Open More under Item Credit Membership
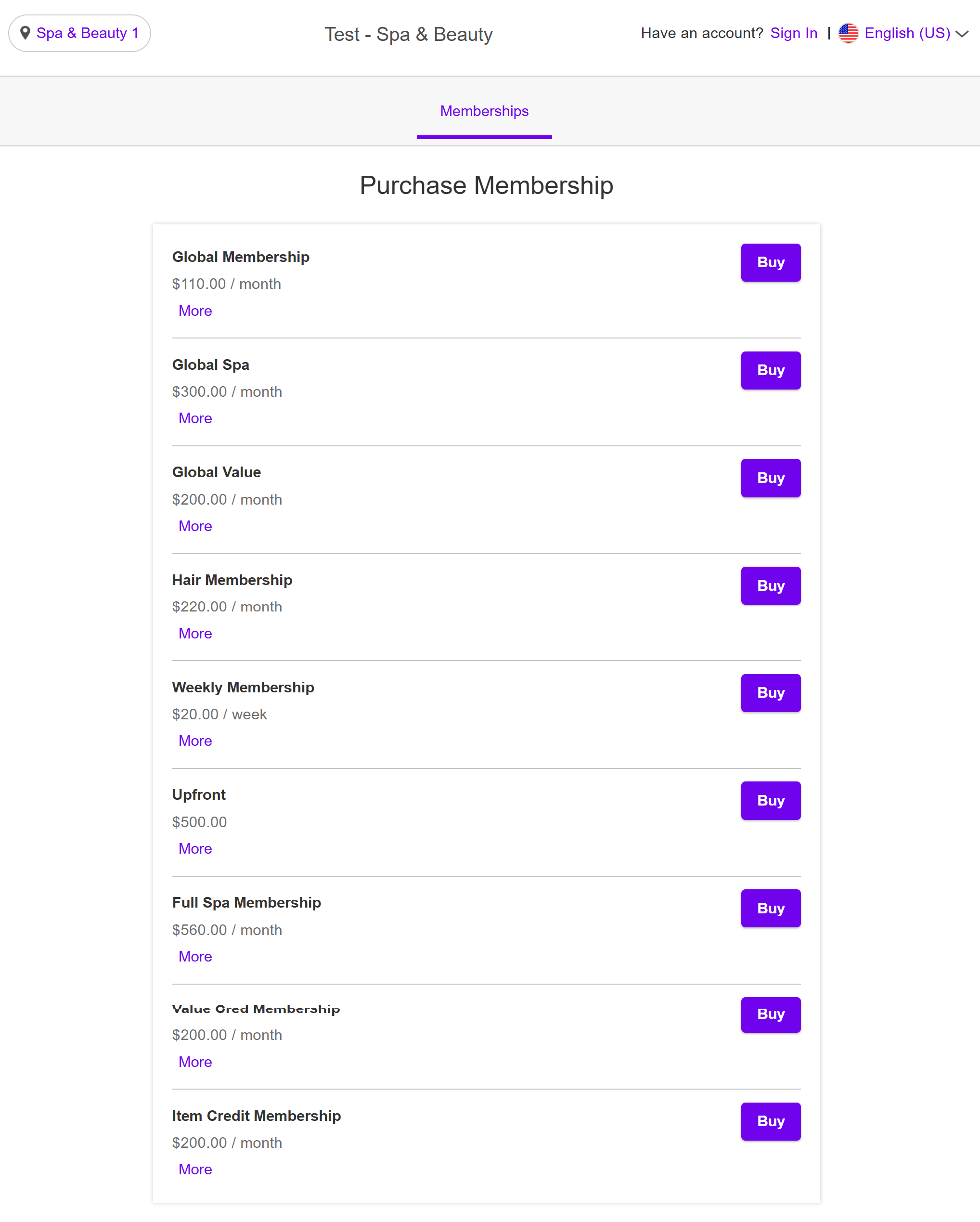Screen dimensions: 980x1222 [x=195, y=1170]
